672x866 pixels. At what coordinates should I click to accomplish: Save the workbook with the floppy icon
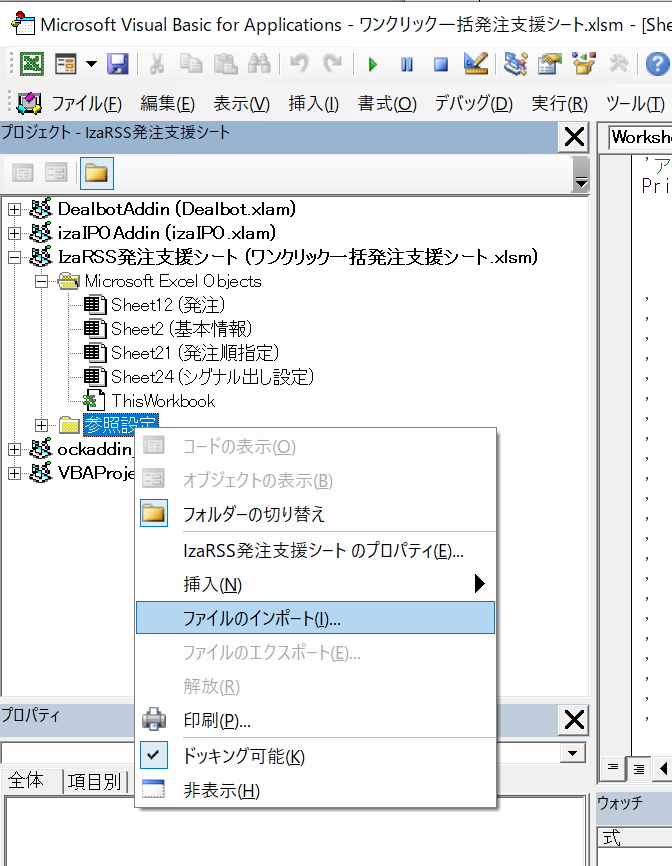118,64
